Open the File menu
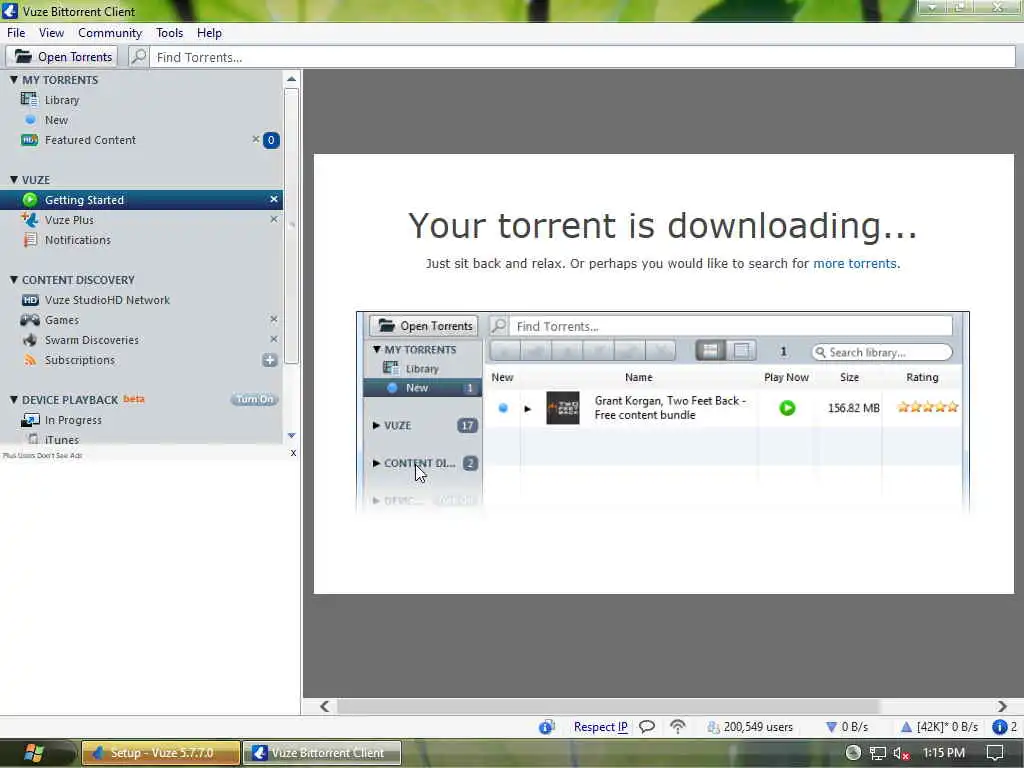1024x768 pixels. [16, 33]
